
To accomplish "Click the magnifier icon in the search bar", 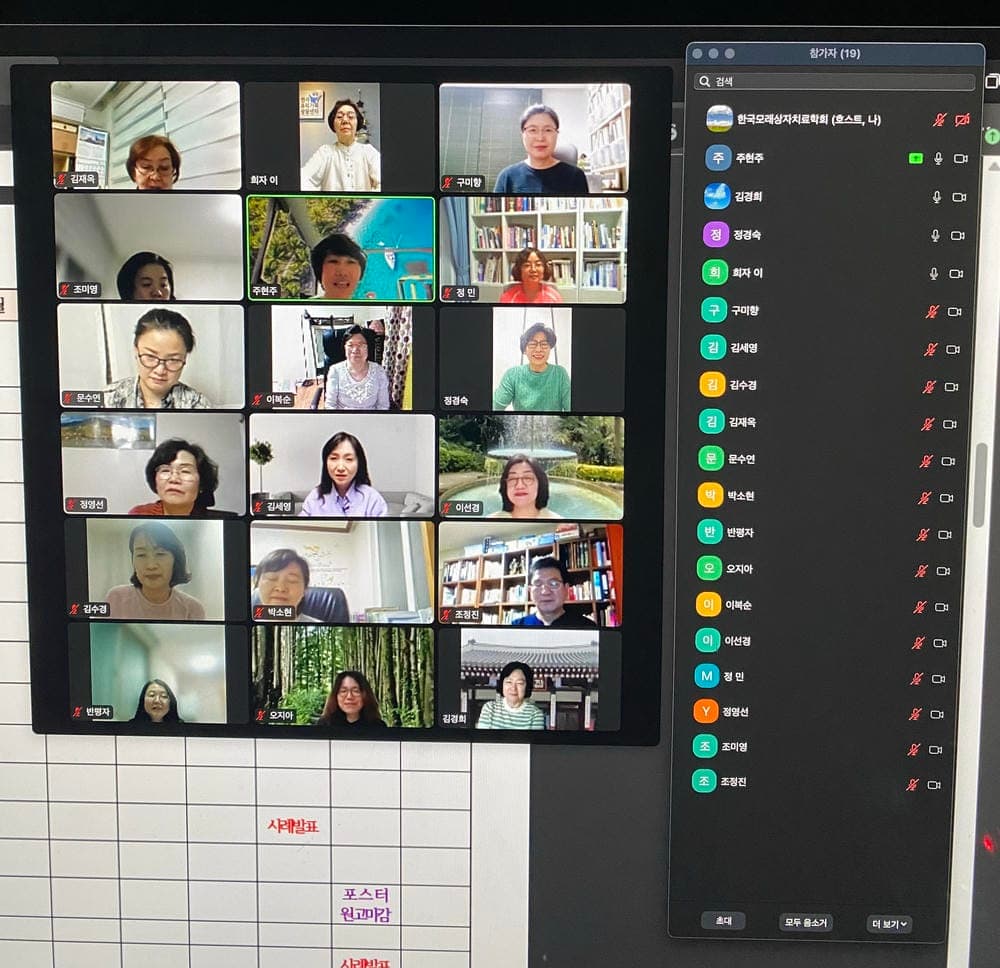I will [704, 82].
